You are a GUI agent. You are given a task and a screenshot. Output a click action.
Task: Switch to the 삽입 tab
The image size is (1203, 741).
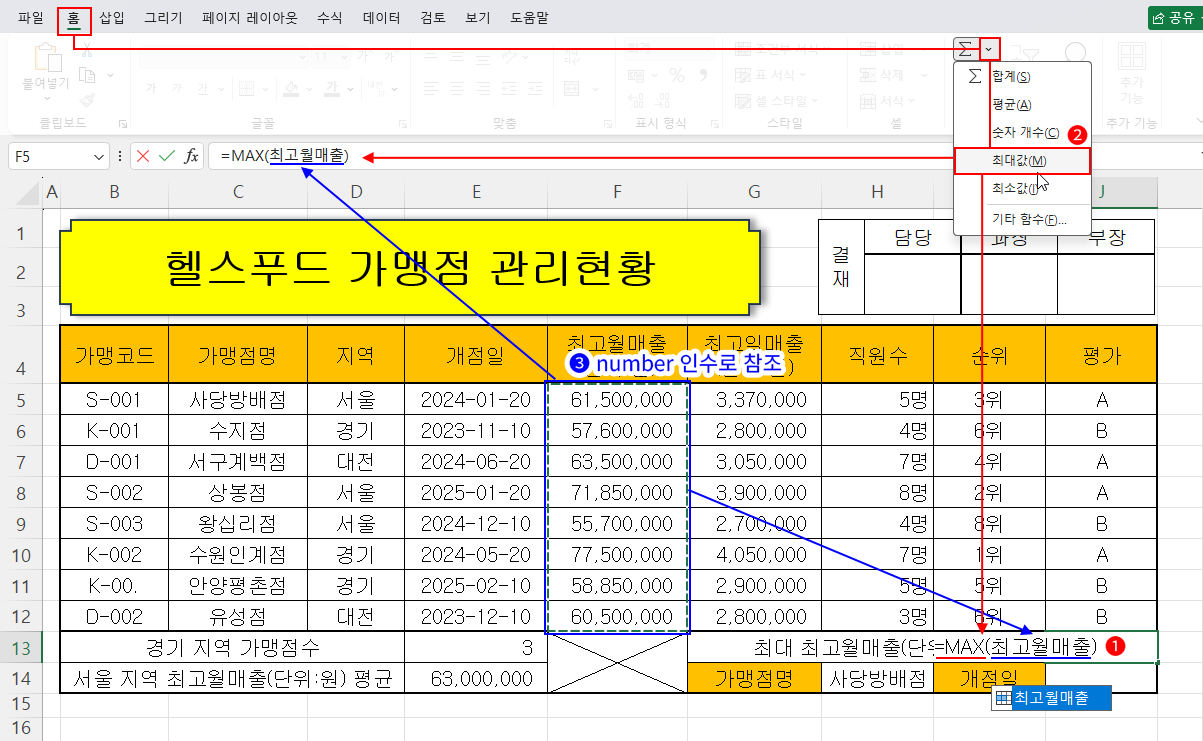pos(112,18)
